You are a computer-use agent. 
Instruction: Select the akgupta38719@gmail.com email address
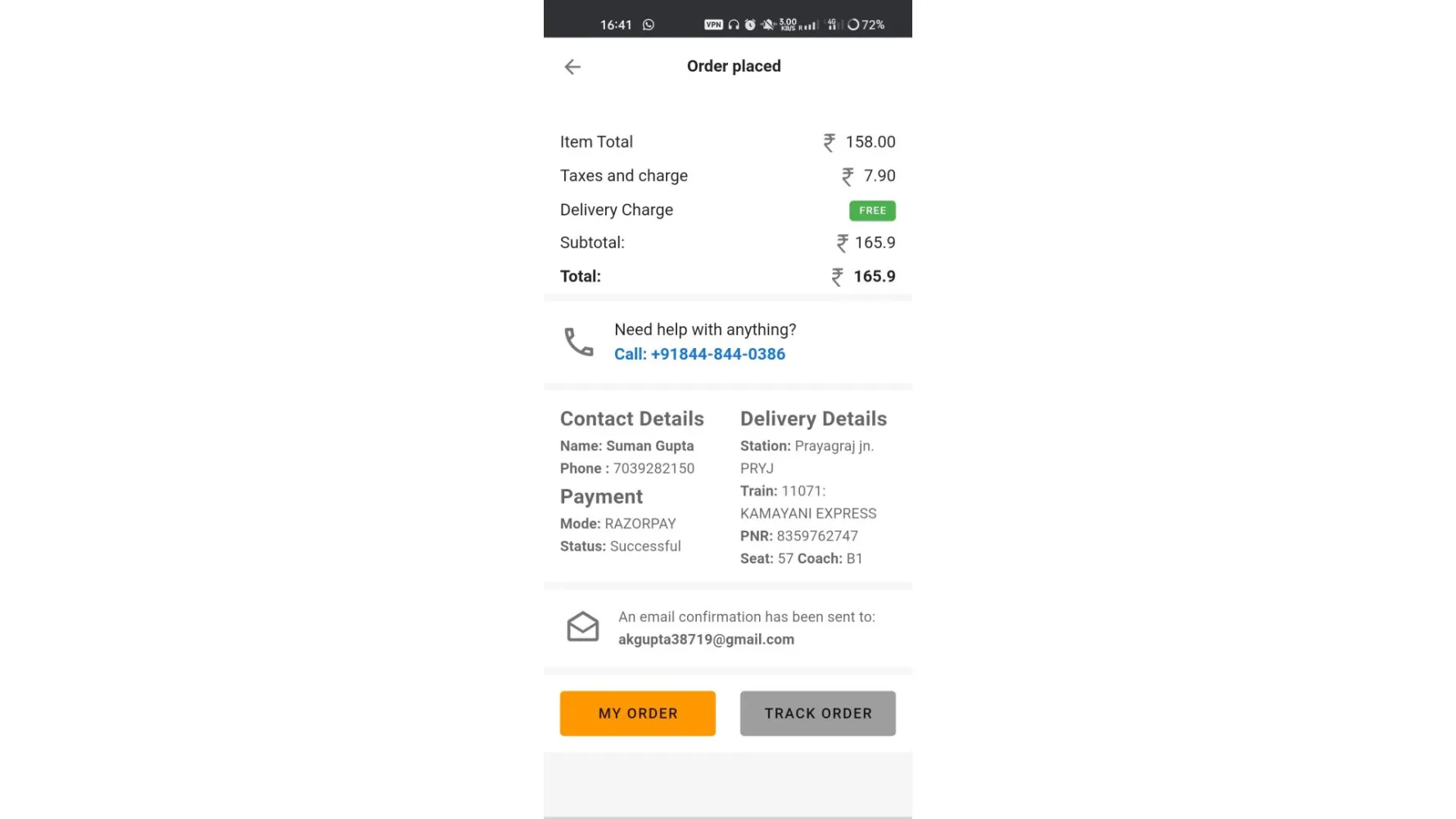[x=706, y=640]
